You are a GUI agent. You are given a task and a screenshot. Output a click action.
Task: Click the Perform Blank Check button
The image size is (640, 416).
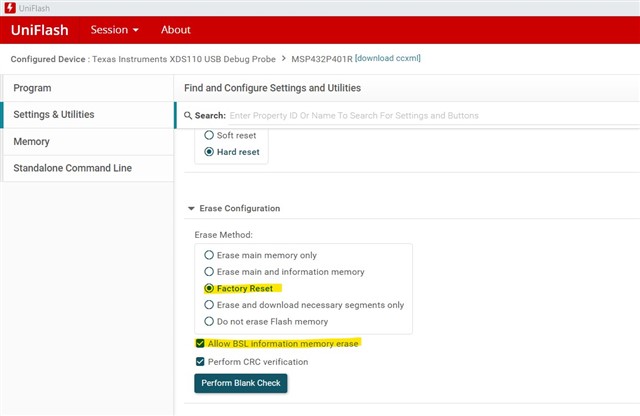point(241,383)
